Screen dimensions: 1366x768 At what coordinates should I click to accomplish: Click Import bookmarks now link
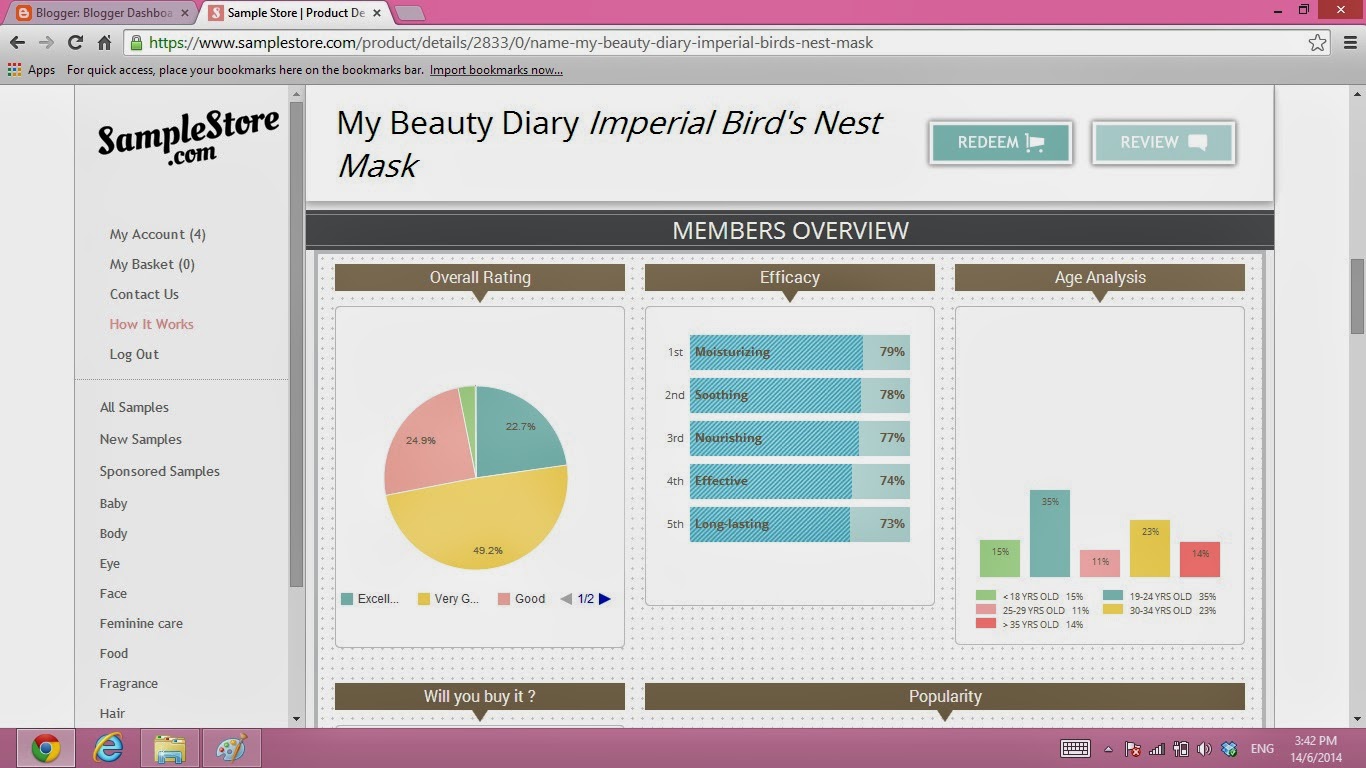pyautogui.click(x=496, y=70)
